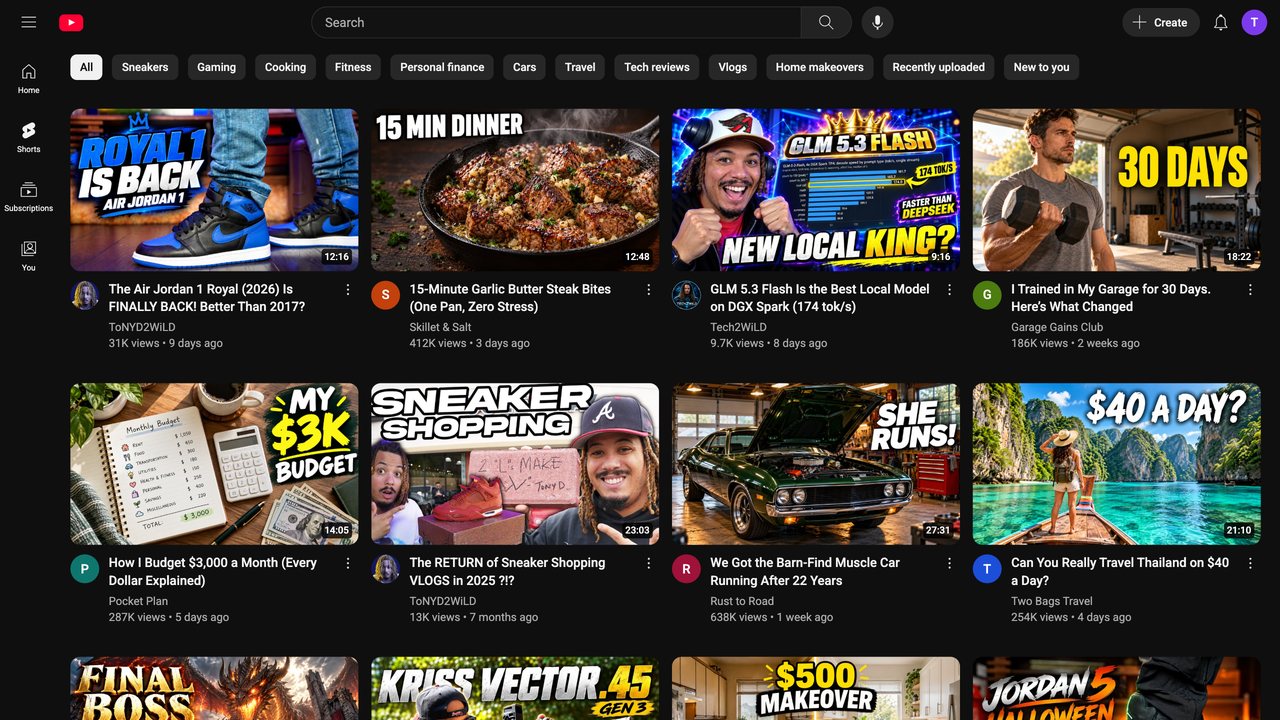This screenshot has height=720, width=1280.
Task: Click the YouTube logo
Action: coord(71,22)
